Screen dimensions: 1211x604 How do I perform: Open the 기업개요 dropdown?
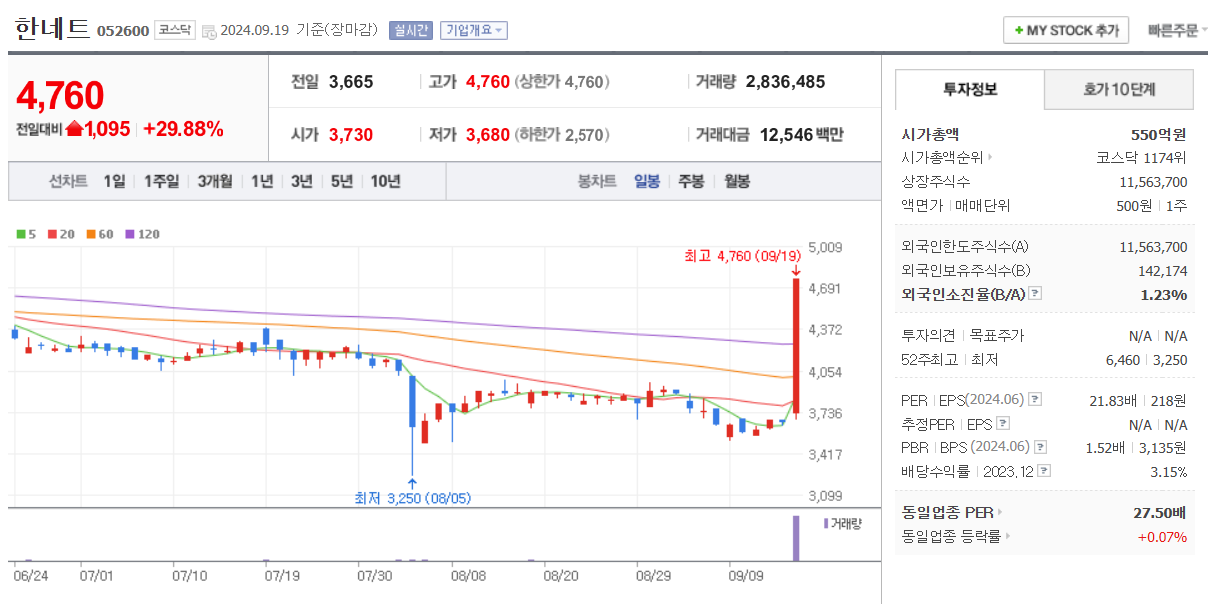[x=474, y=30]
